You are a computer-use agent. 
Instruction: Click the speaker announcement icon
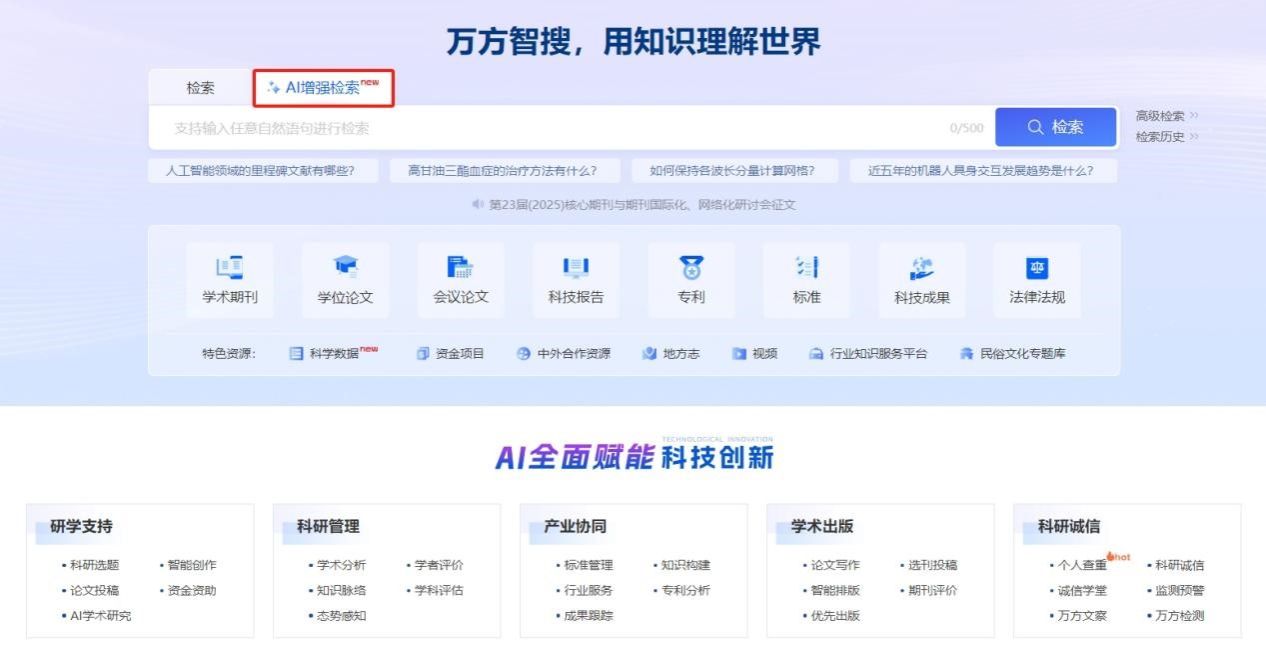(x=478, y=205)
